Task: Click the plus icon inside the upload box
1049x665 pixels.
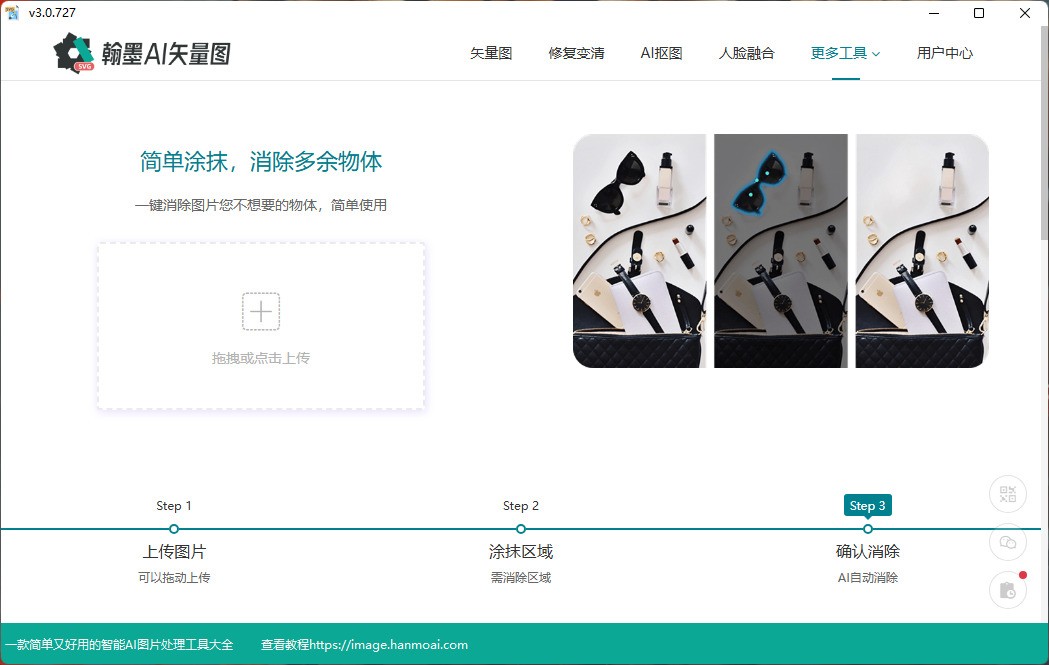Action: pos(260,311)
